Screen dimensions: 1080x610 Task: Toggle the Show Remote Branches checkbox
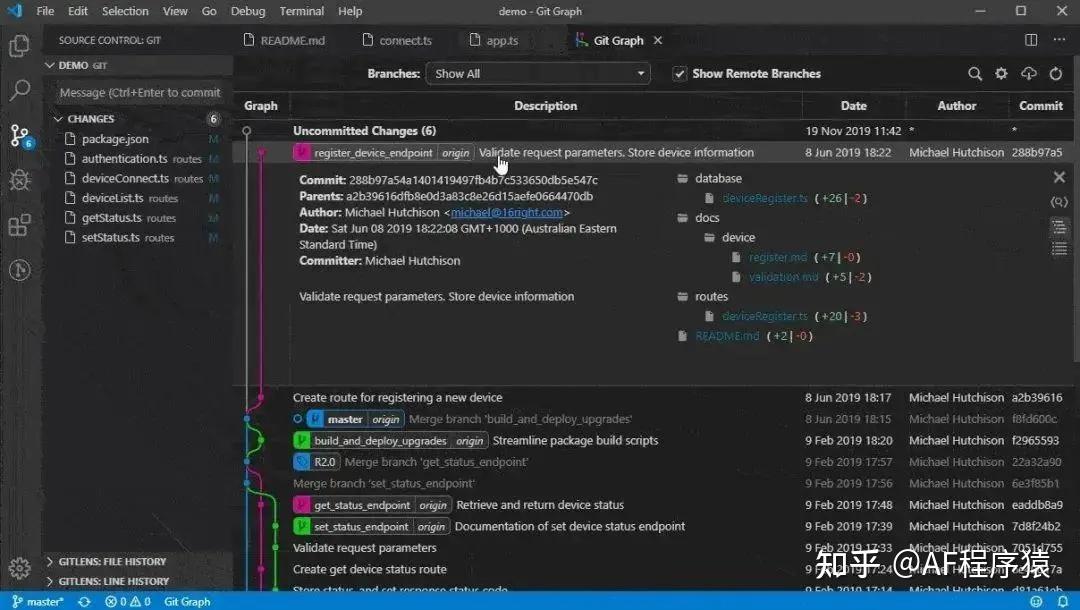click(x=679, y=73)
